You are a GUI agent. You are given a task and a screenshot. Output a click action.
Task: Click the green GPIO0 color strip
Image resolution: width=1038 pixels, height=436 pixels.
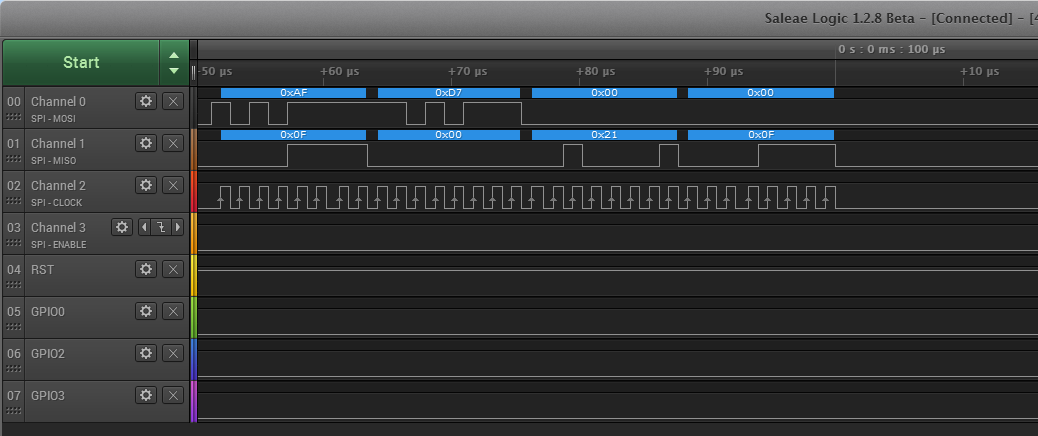coord(194,317)
